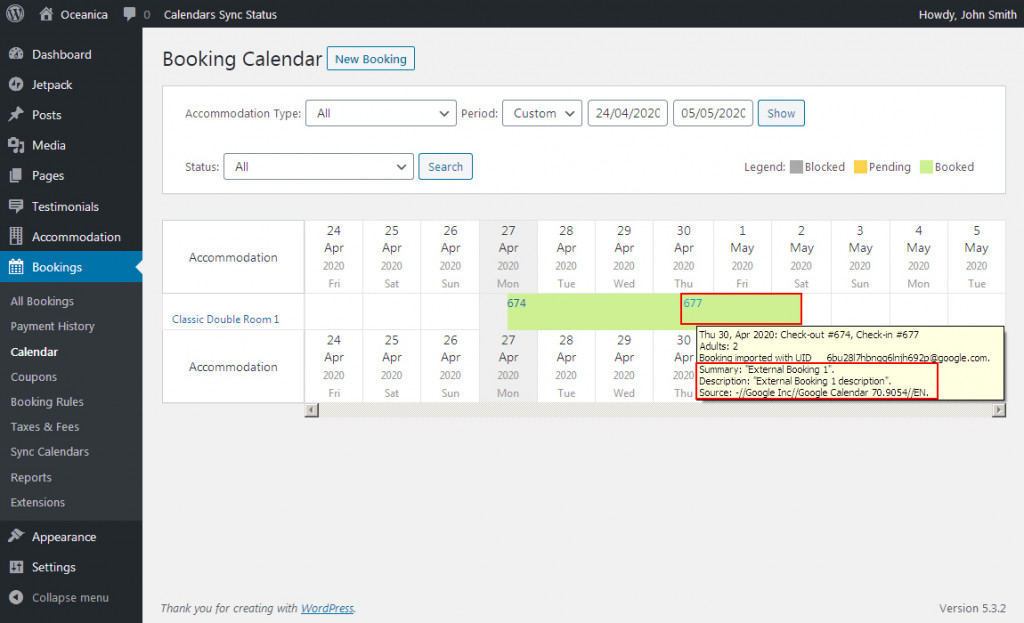1024x623 pixels.
Task: Open Posts via the pushpin icon
Action: pyautogui.click(x=16, y=114)
